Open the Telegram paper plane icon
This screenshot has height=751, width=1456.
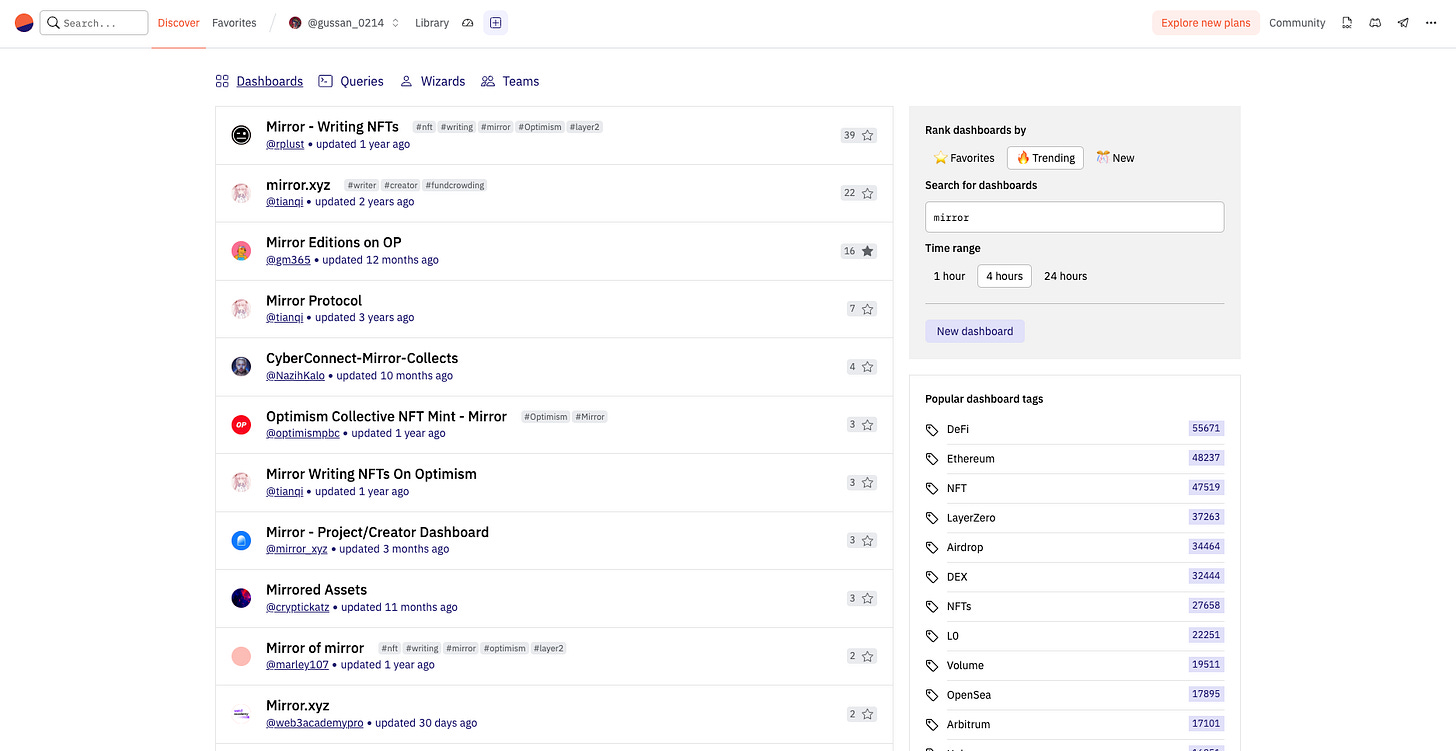1403,23
